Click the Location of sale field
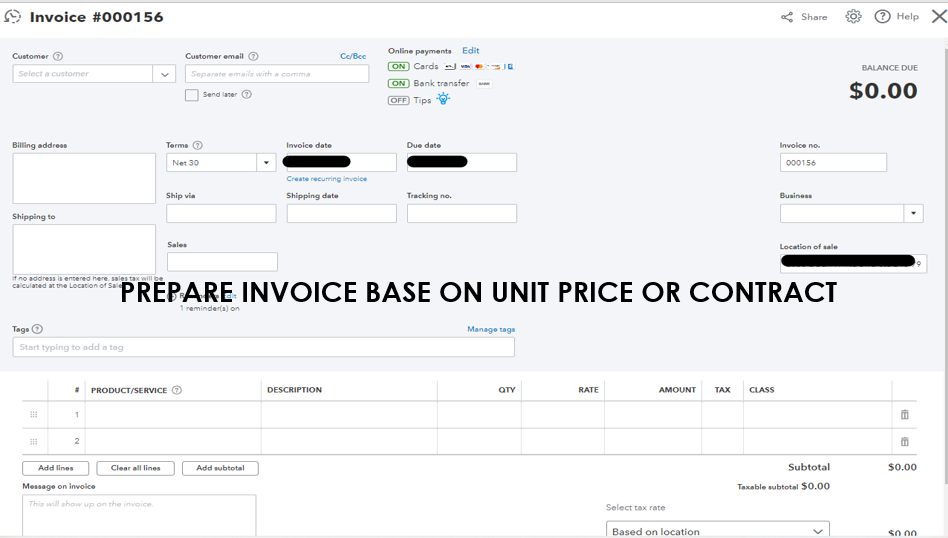 coord(853,263)
